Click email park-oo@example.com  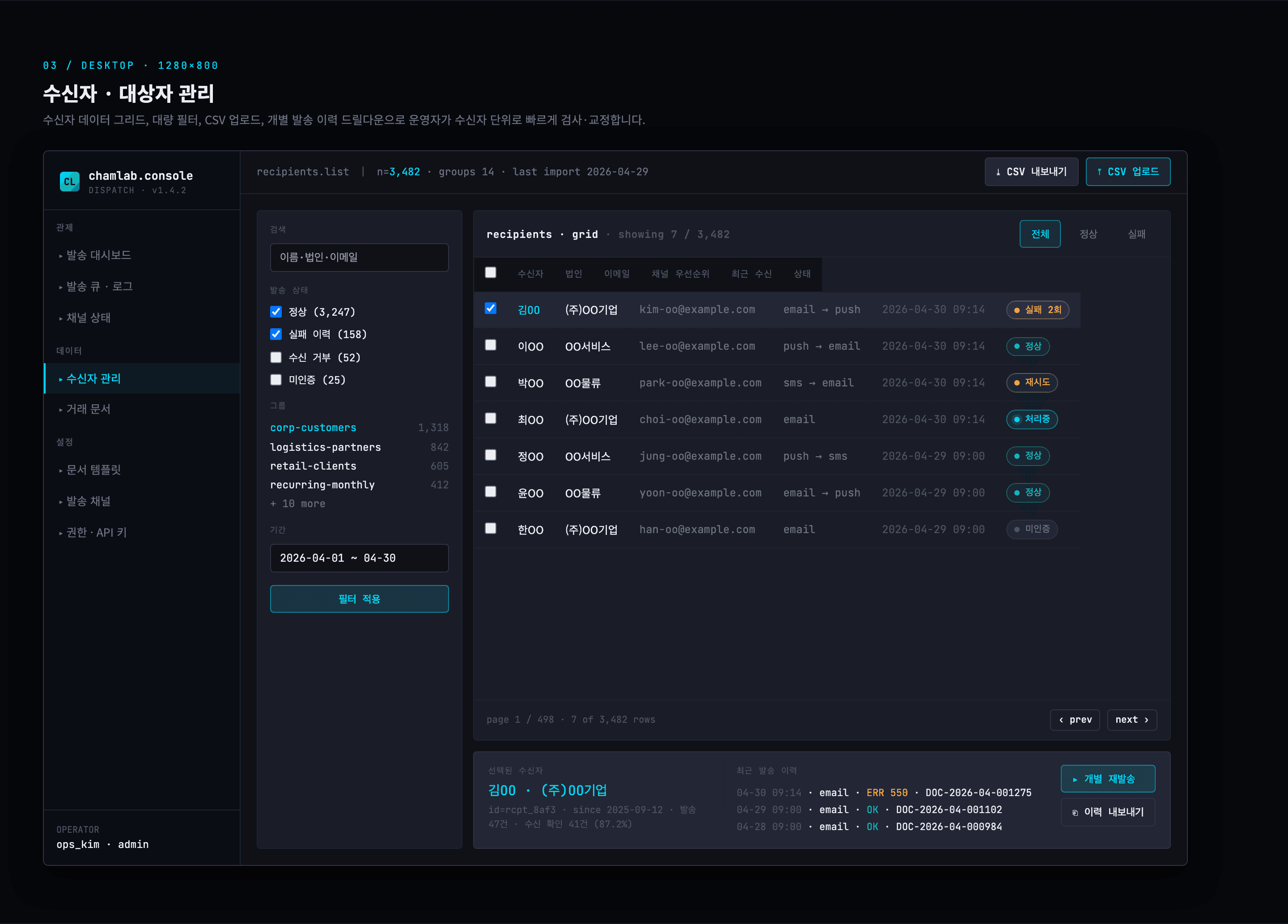coord(700,383)
